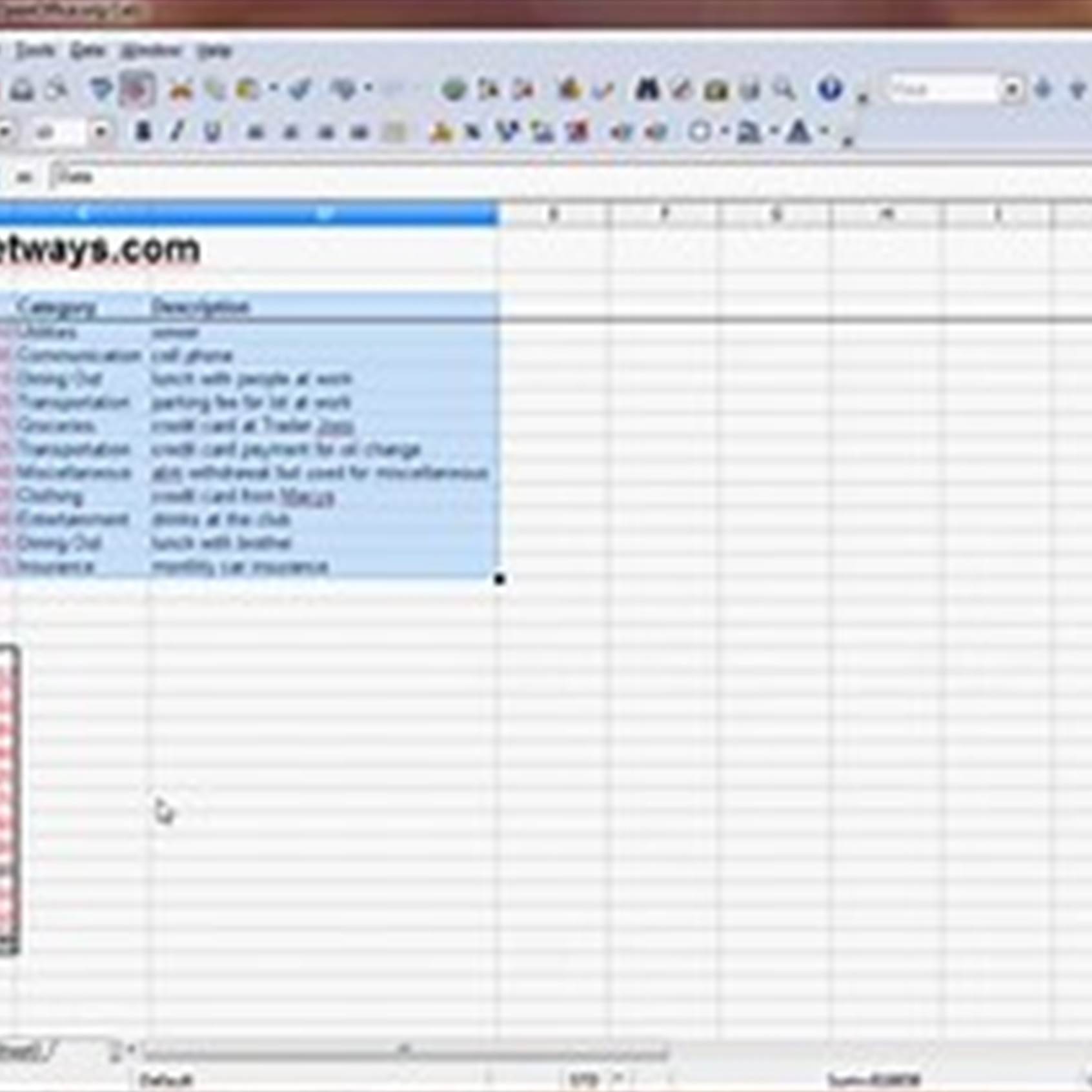Select column header F
This screenshot has height=1092, width=1092.
[x=665, y=214]
